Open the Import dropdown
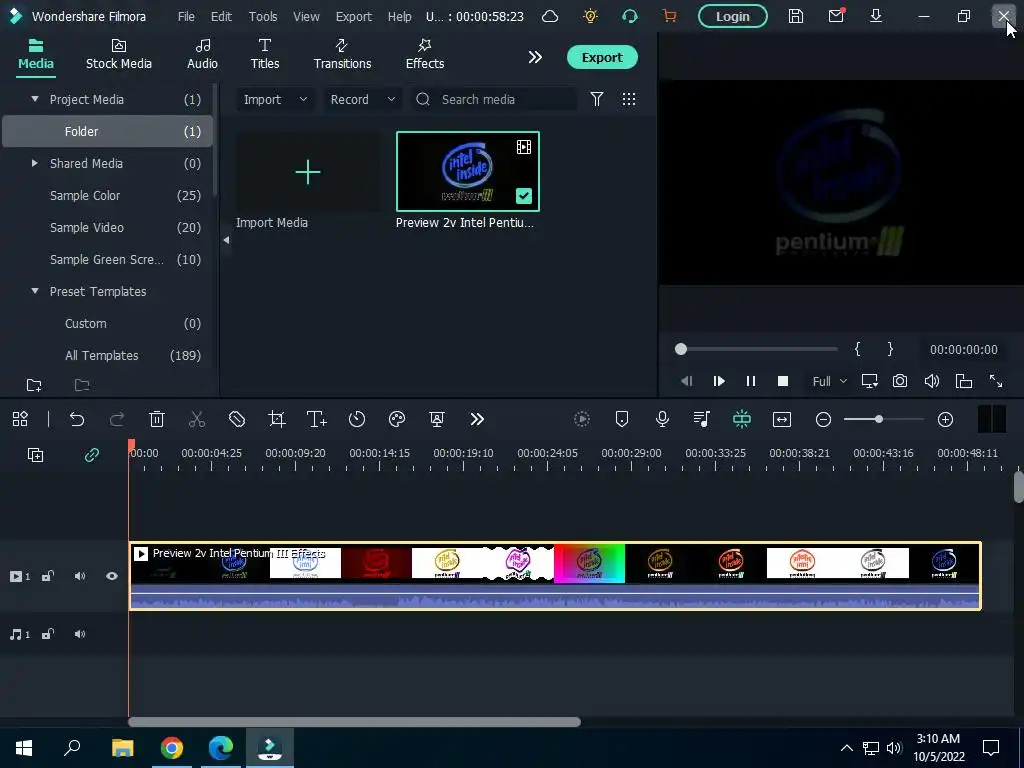This screenshot has height=768, width=1024. (x=275, y=99)
